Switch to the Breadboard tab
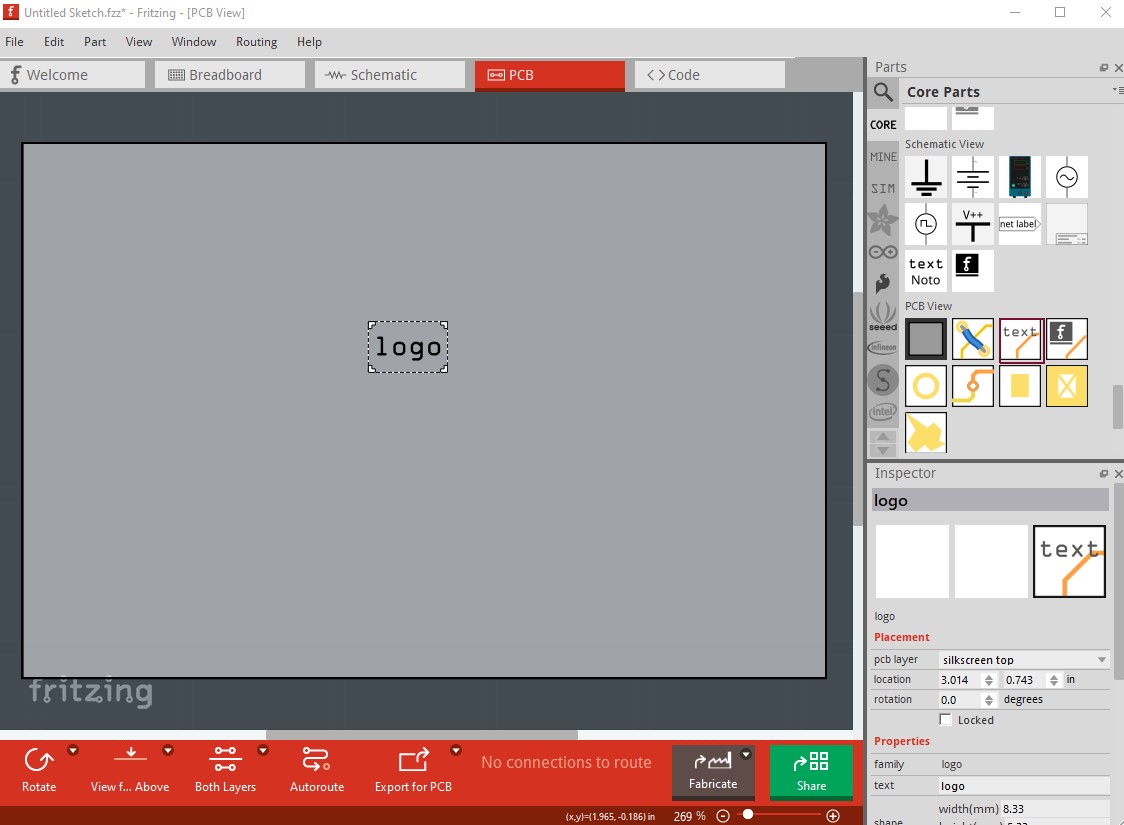 230,75
